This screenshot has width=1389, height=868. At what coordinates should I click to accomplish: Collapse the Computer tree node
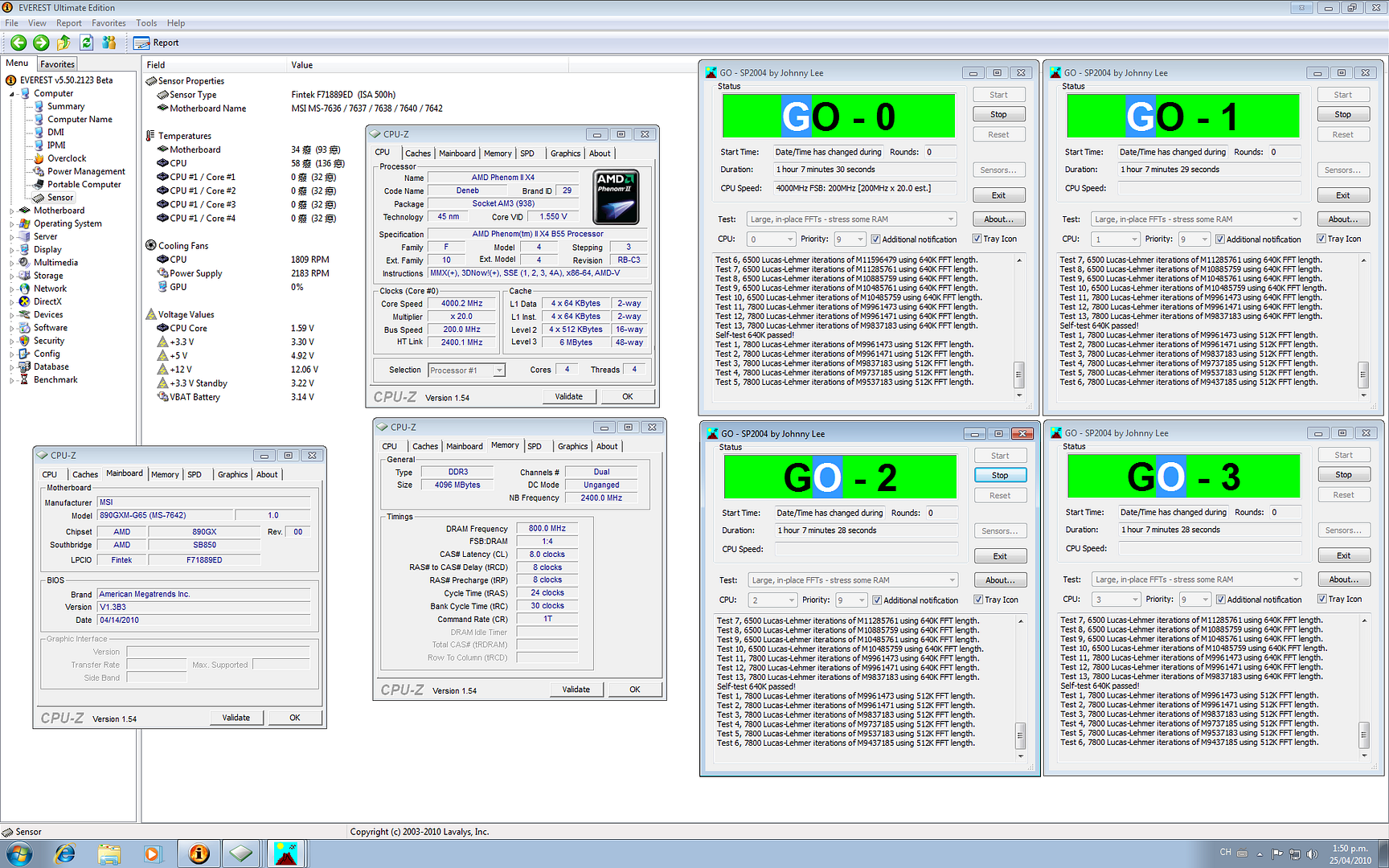[12, 94]
